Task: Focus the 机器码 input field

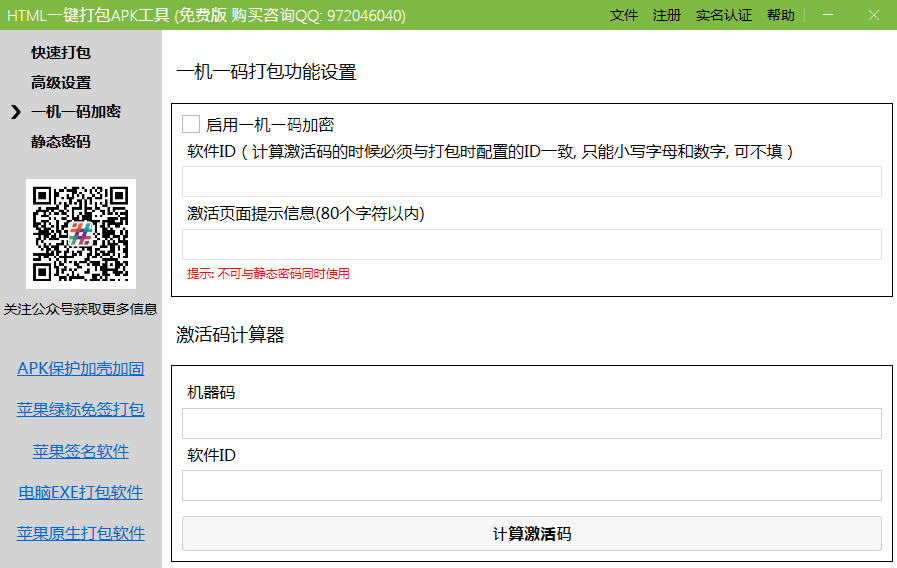Action: [x=531, y=423]
